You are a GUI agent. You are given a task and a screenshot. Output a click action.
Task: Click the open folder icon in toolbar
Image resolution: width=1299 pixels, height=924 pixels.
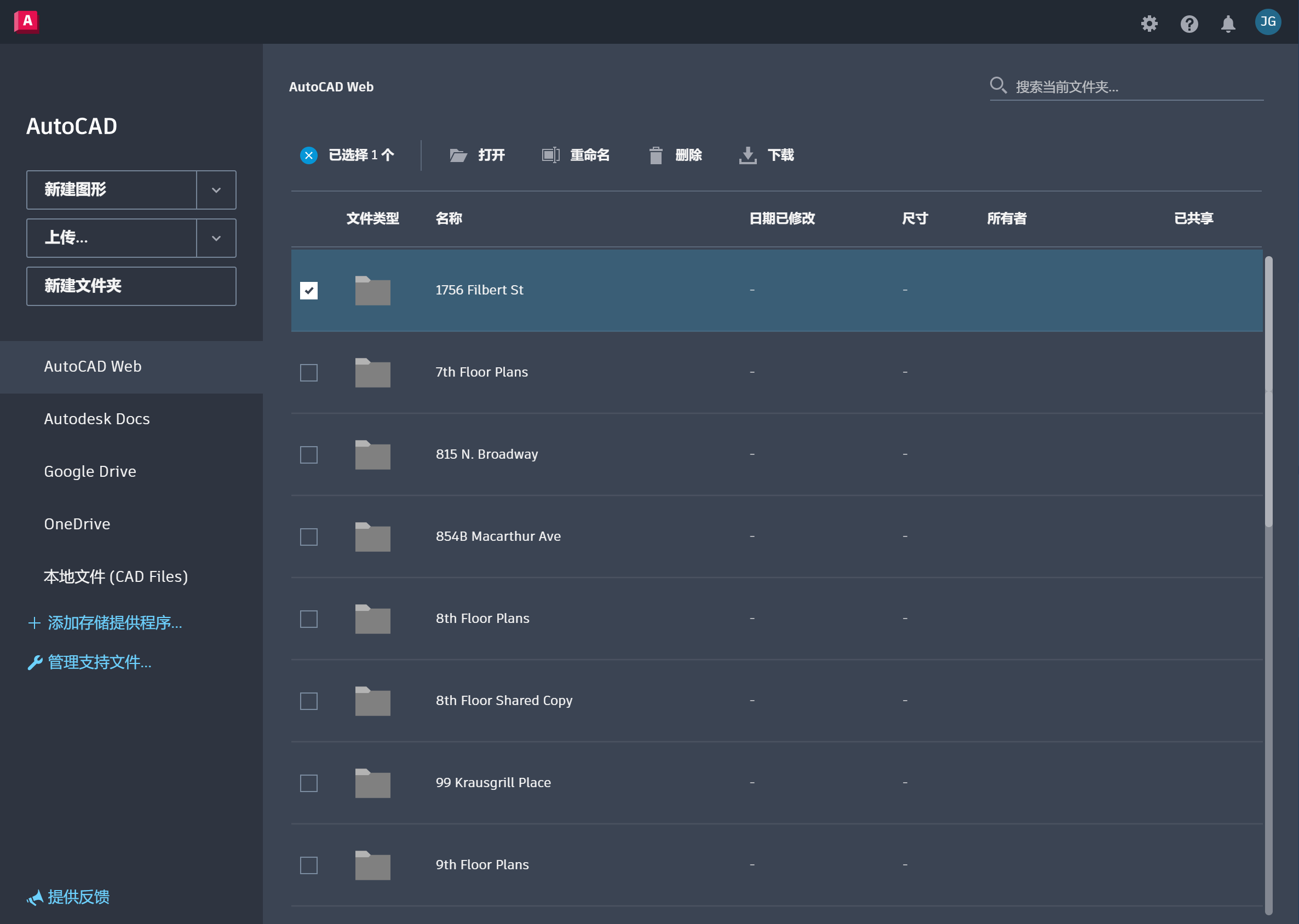(458, 155)
